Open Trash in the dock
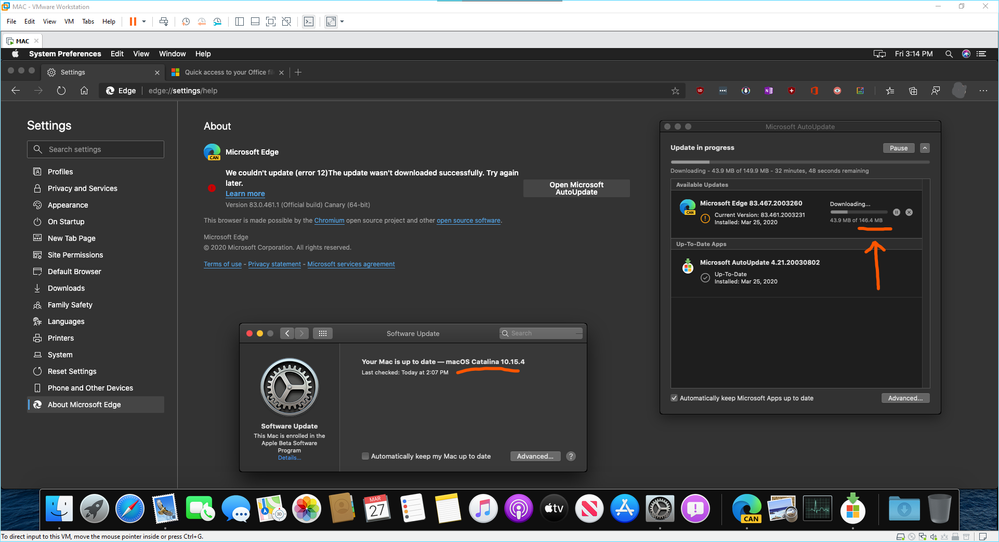 [x=939, y=509]
